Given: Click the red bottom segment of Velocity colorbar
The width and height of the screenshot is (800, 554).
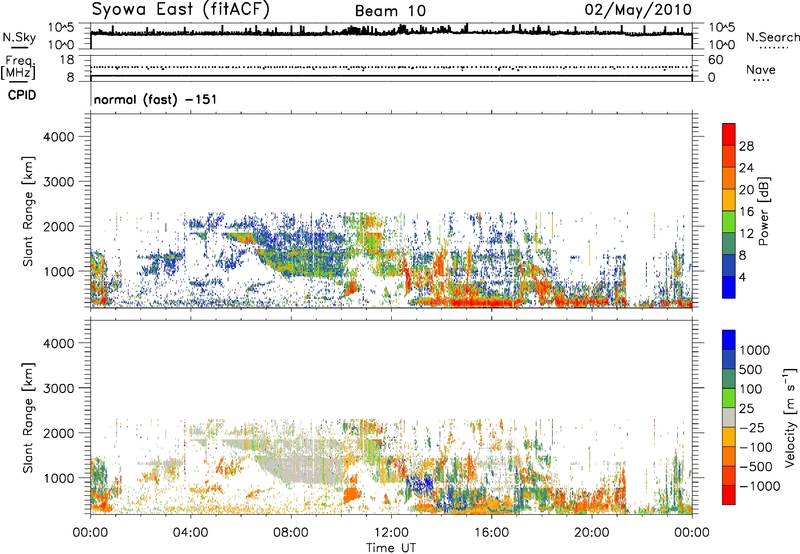Looking at the screenshot, I should point(729,495).
